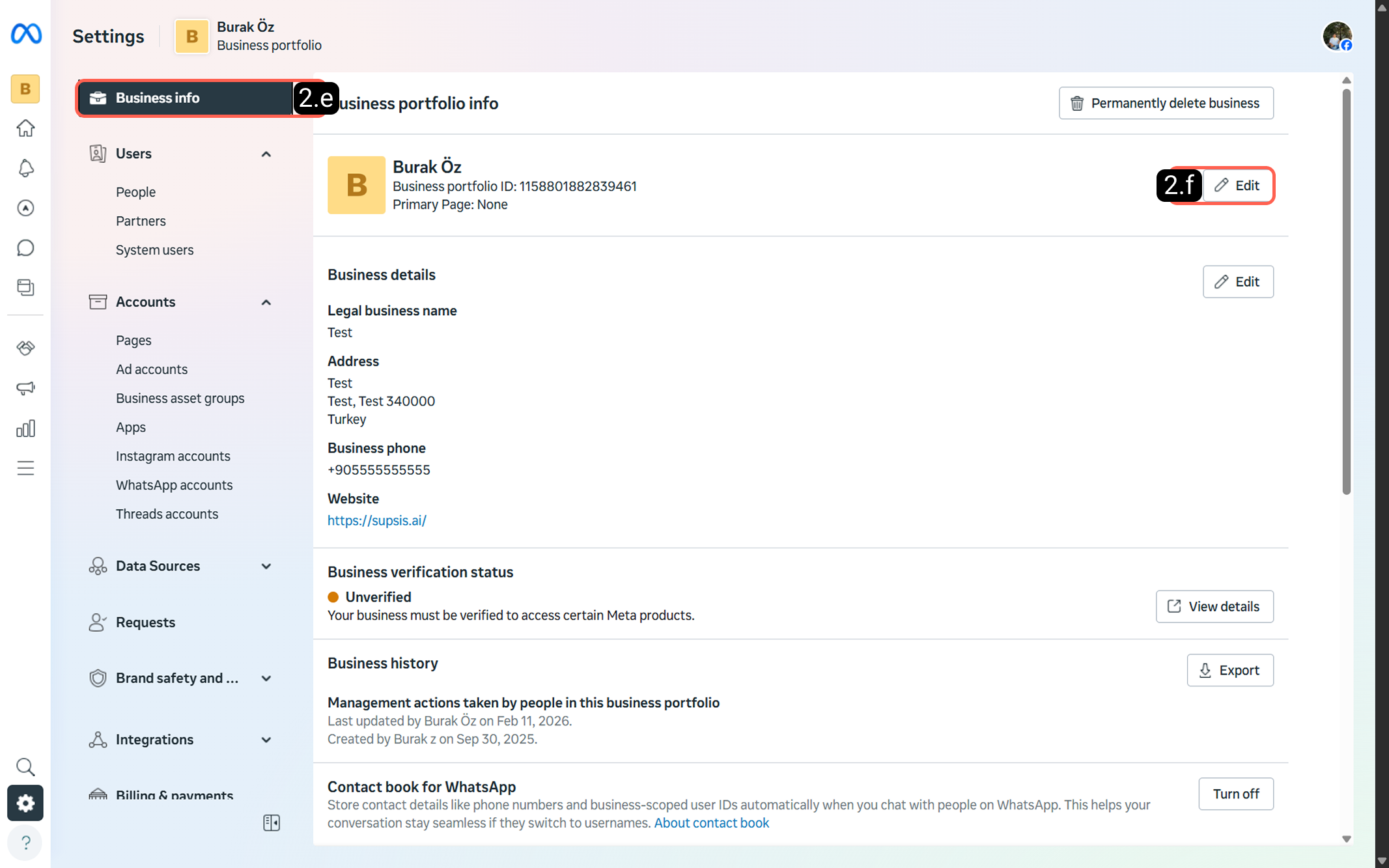Click the Unverified status label

pos(378,597)
